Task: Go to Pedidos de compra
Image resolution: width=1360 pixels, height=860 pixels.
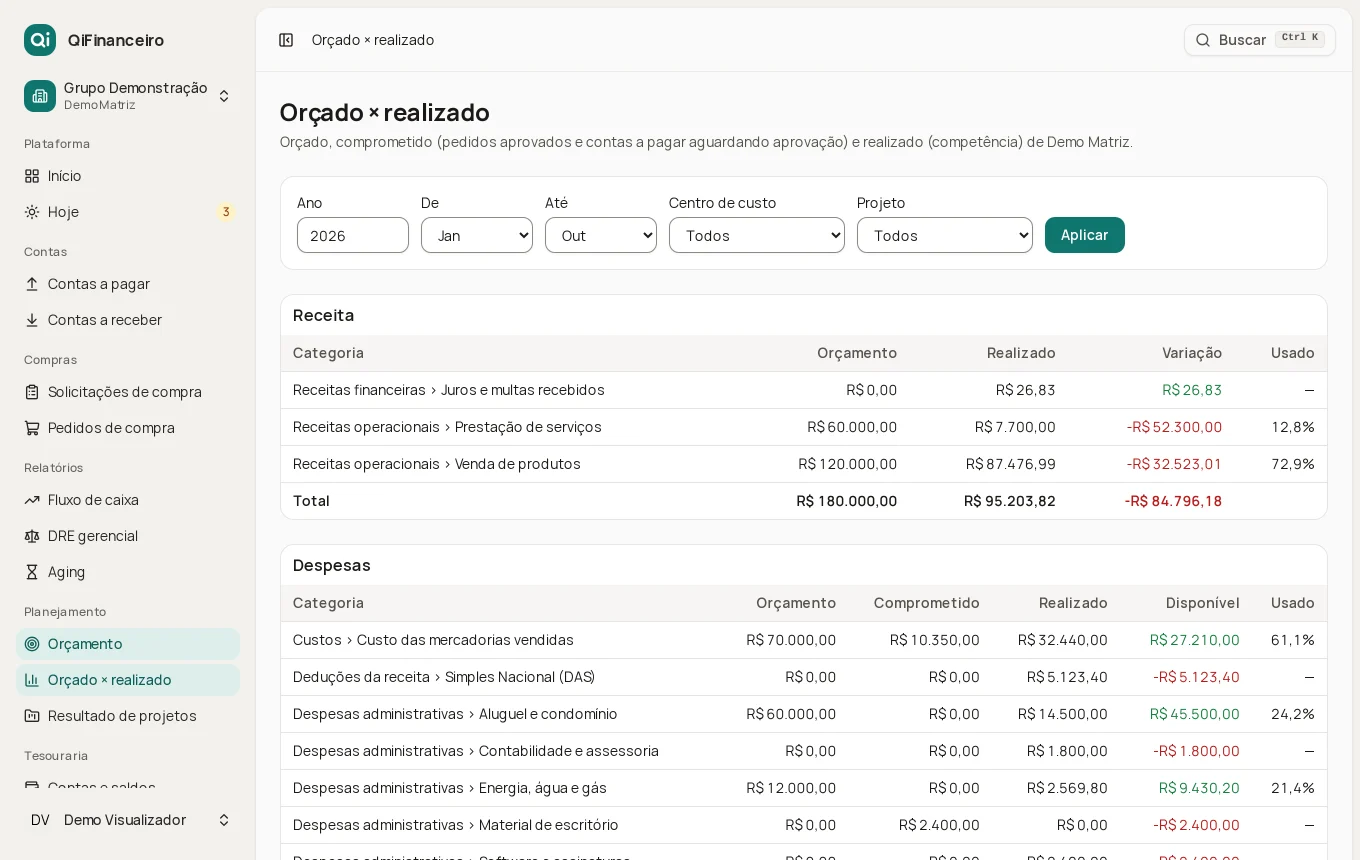Action: coord(128,428)
